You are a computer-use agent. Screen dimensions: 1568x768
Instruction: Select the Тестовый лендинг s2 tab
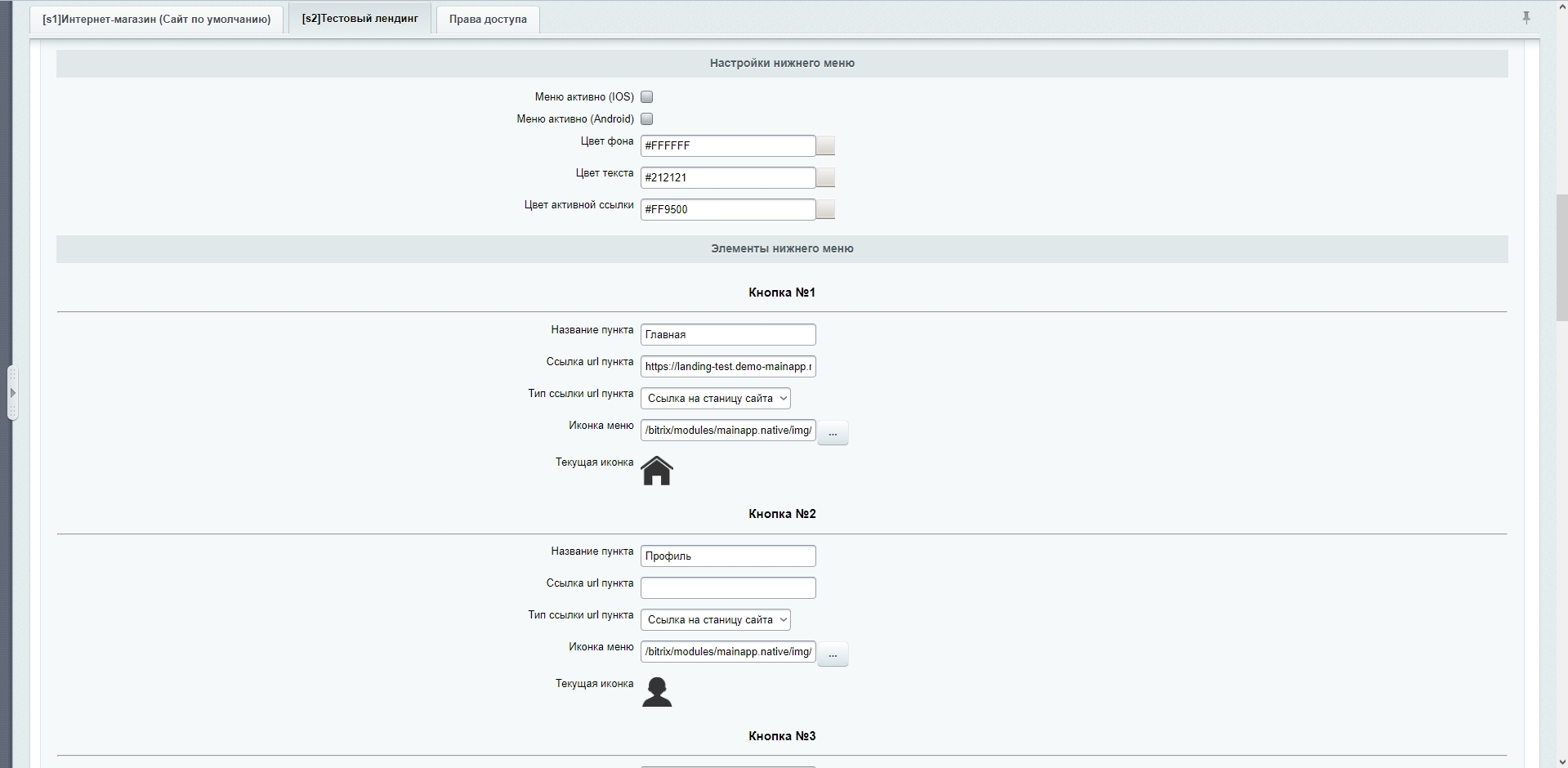360,18
